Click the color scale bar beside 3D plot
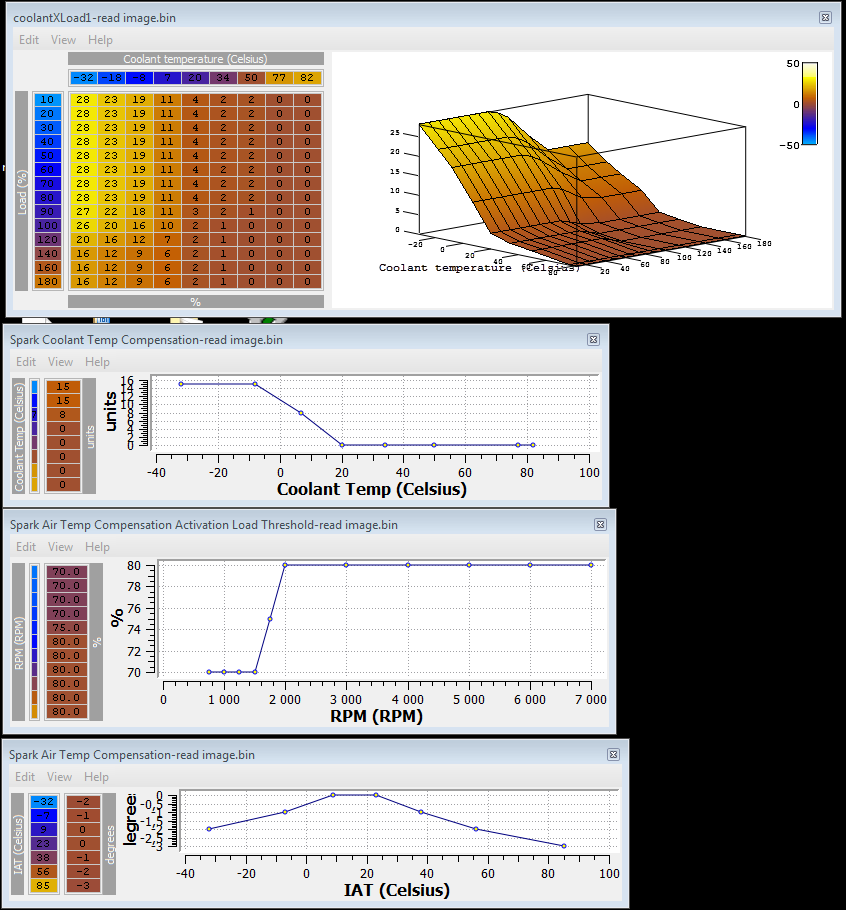Screen dimensions: 846x910 (x=810, y=103)
